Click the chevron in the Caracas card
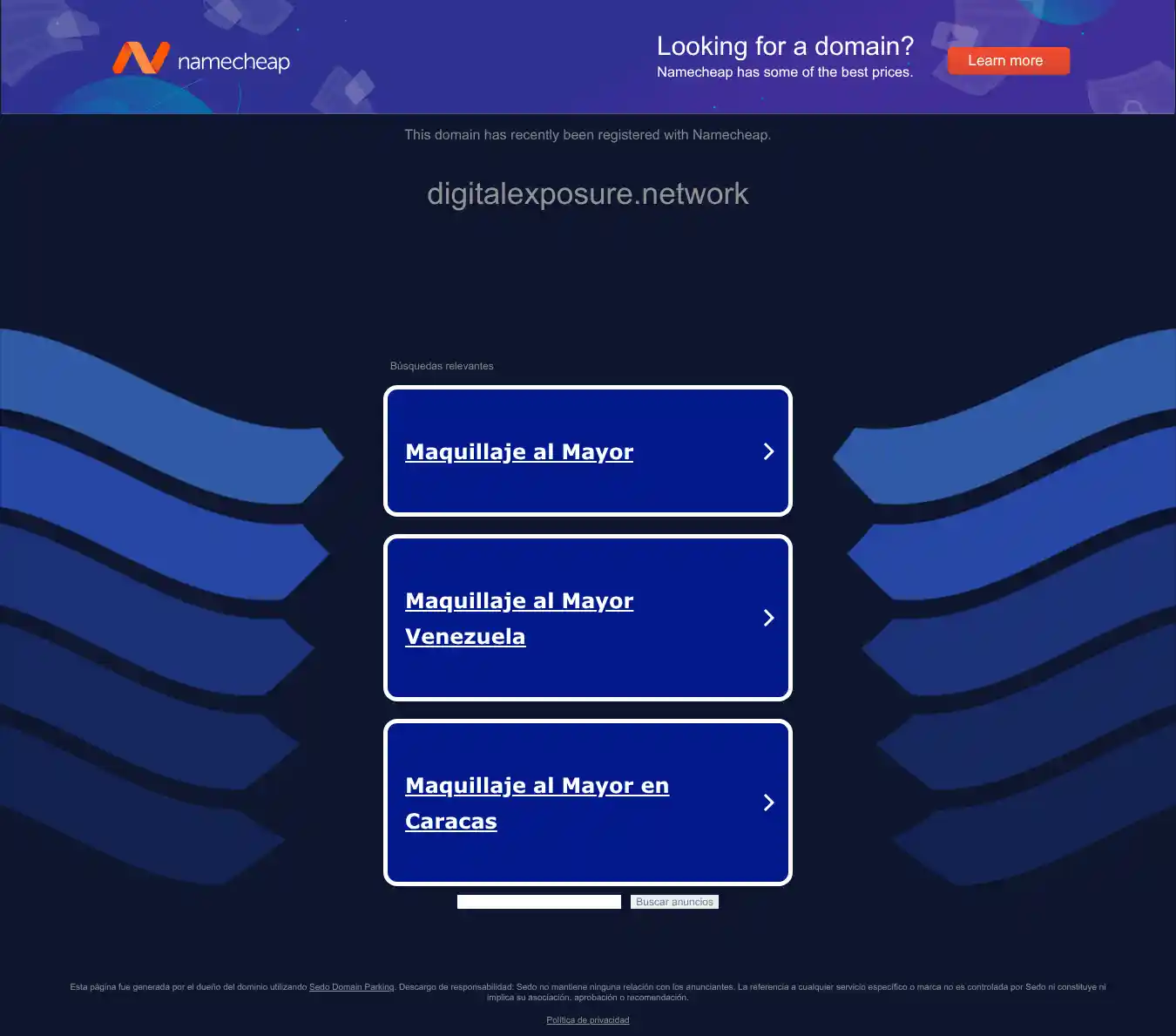The image size is (1176, 1036). [768, 802]
